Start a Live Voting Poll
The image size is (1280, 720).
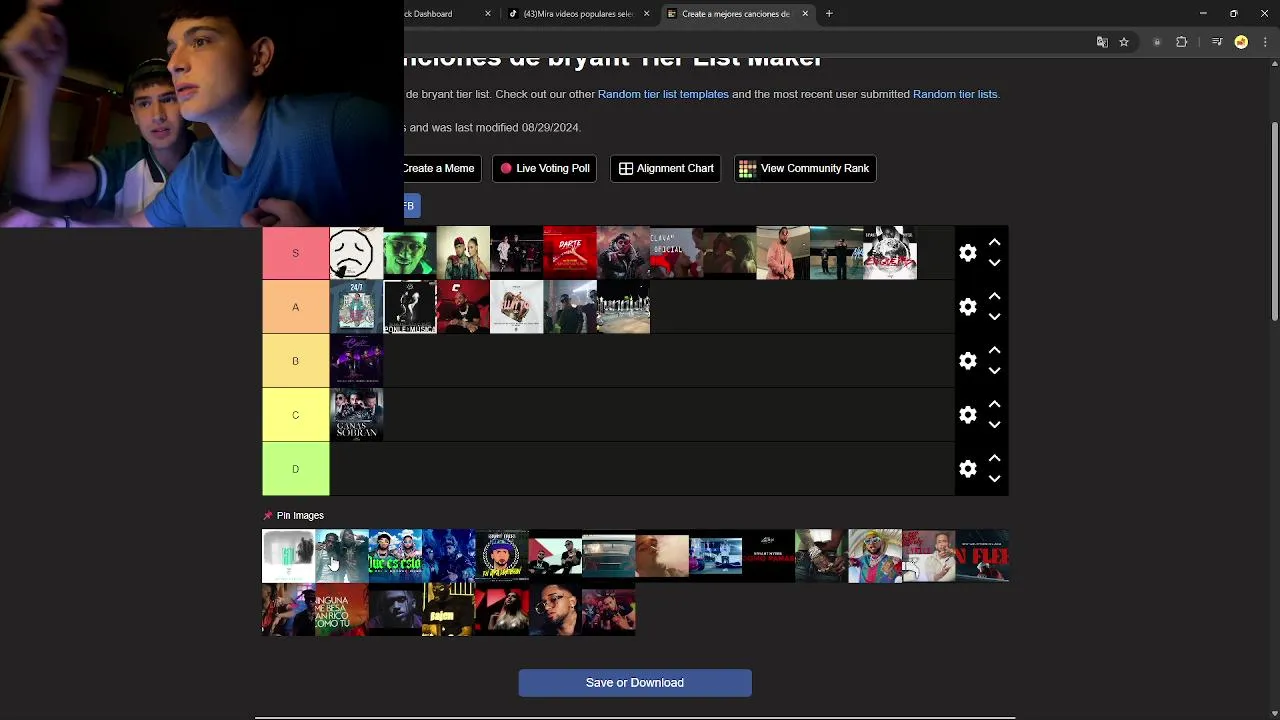(544, 168)
